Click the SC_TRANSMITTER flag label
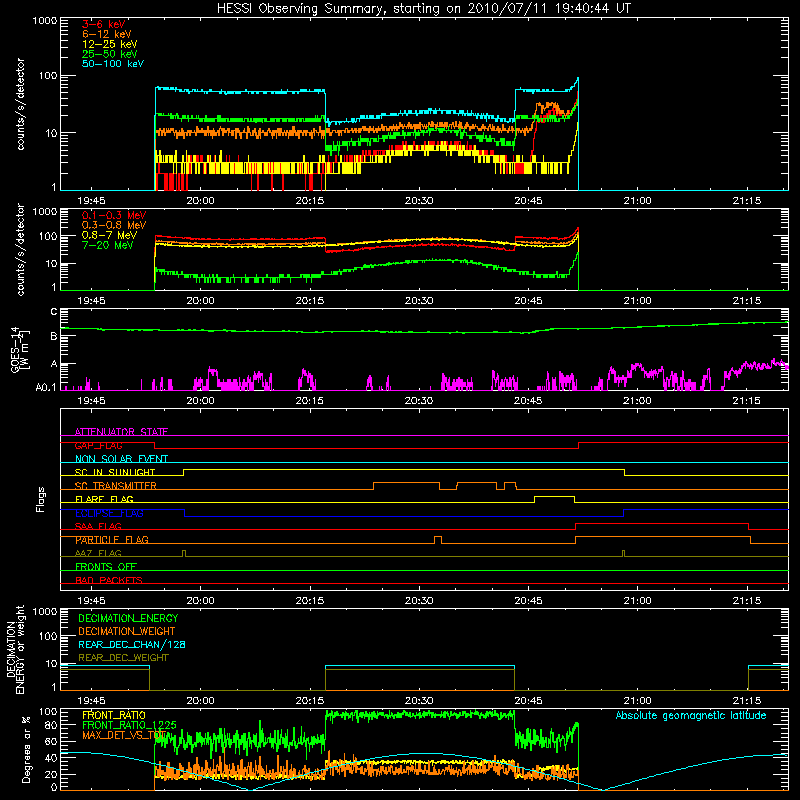The width and height of the screenshot is (800, 800). [116, 486]
